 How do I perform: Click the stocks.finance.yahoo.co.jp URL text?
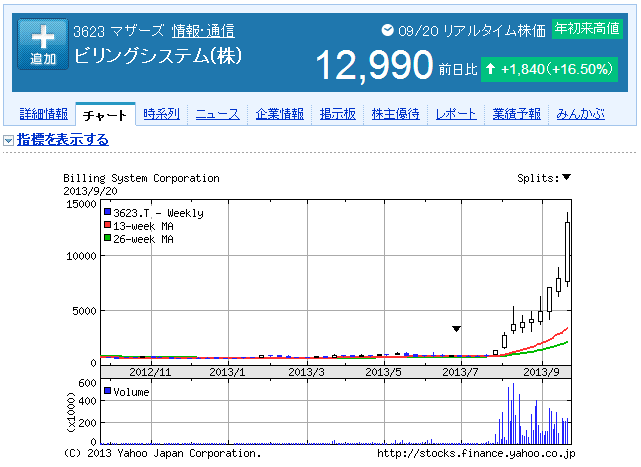click(476, 453)
